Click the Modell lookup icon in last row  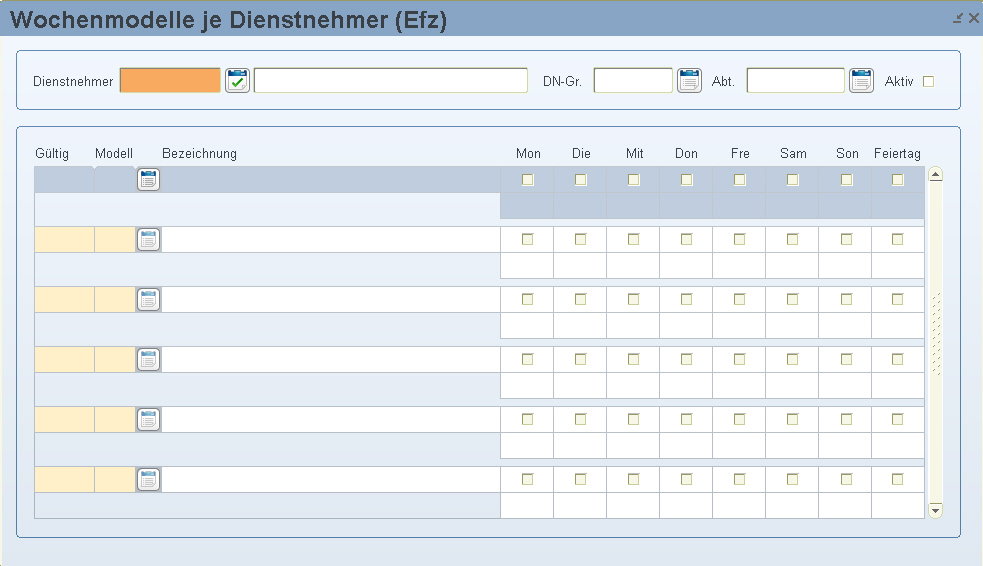(149, 479)
